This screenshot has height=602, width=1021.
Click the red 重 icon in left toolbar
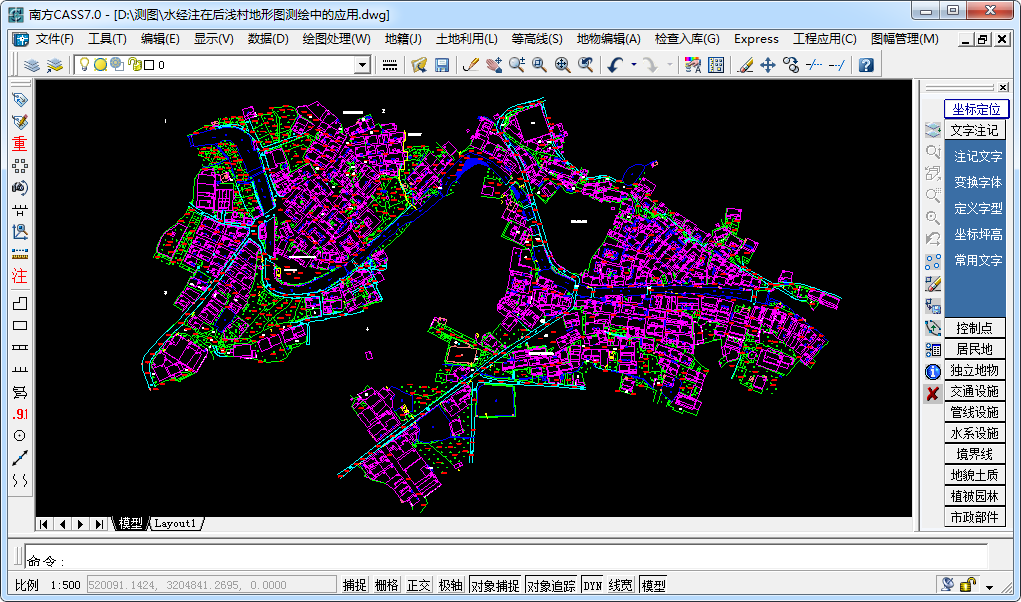click(20, 144)
